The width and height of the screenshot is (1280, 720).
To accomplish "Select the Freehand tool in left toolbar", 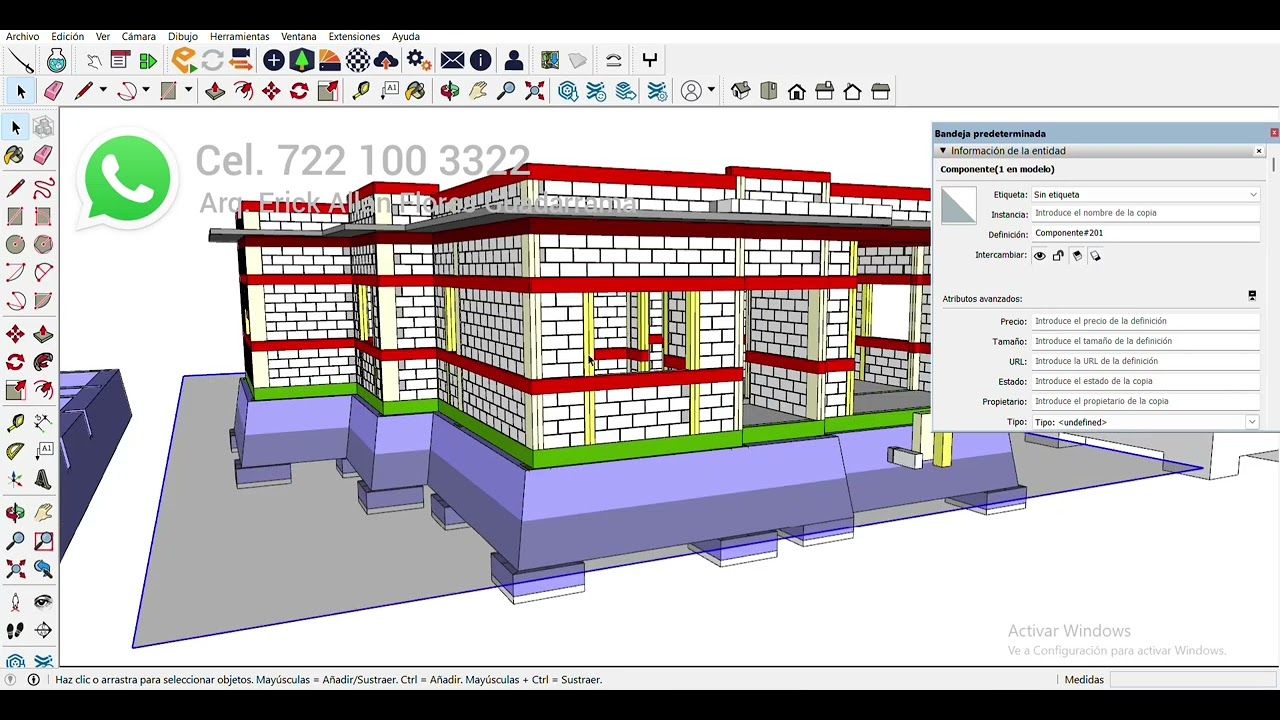I will click(43, 188).
